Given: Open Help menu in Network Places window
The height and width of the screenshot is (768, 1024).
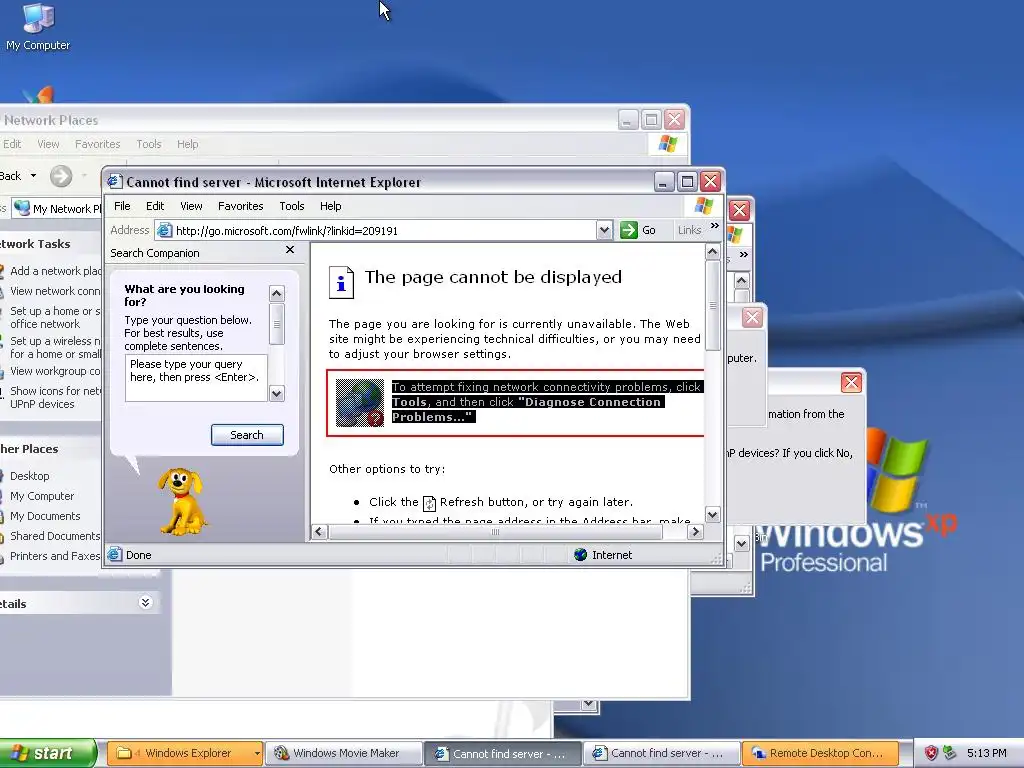Looking at the screenshot, I should [x=187, y=144].
